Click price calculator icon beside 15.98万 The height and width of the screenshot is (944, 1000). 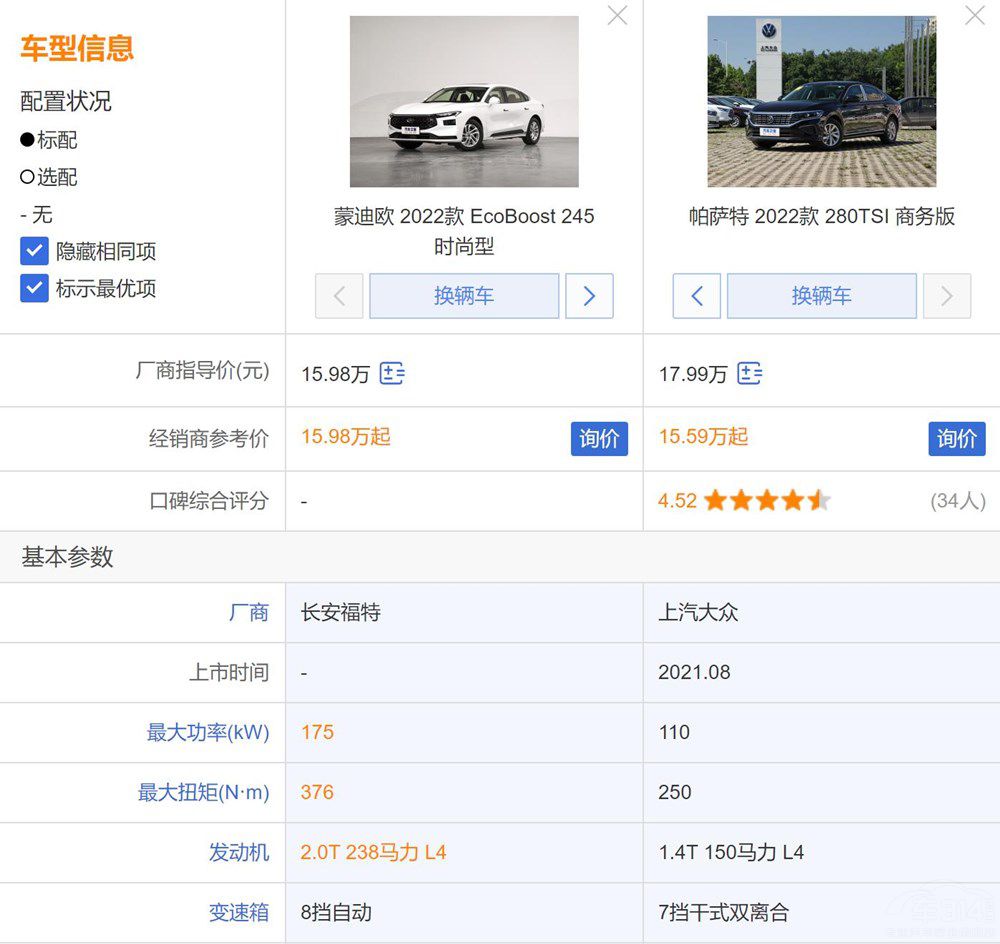click(x=392, y=374)
